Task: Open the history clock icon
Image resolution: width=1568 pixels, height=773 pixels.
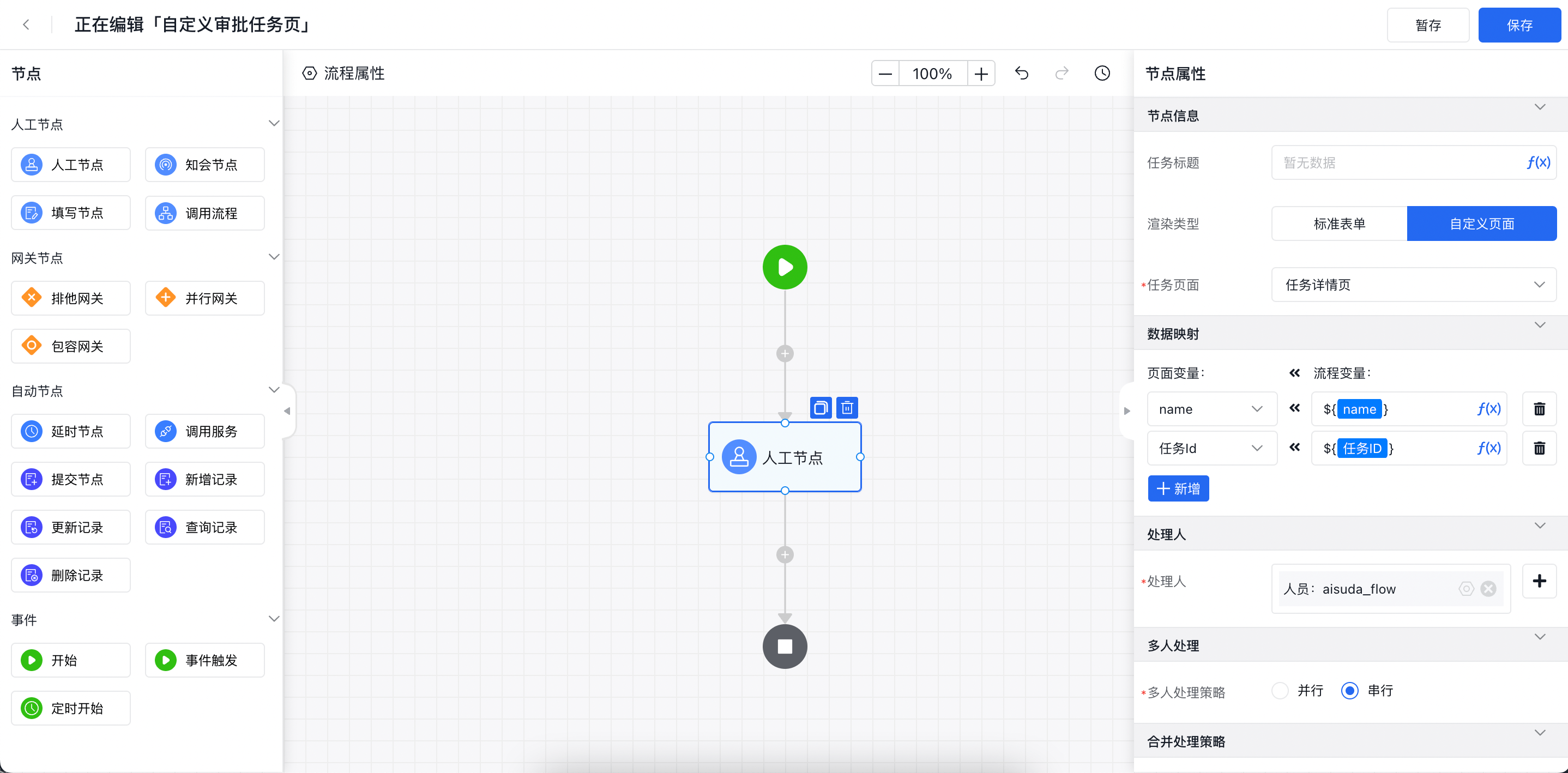Action: click(1102, 74)
